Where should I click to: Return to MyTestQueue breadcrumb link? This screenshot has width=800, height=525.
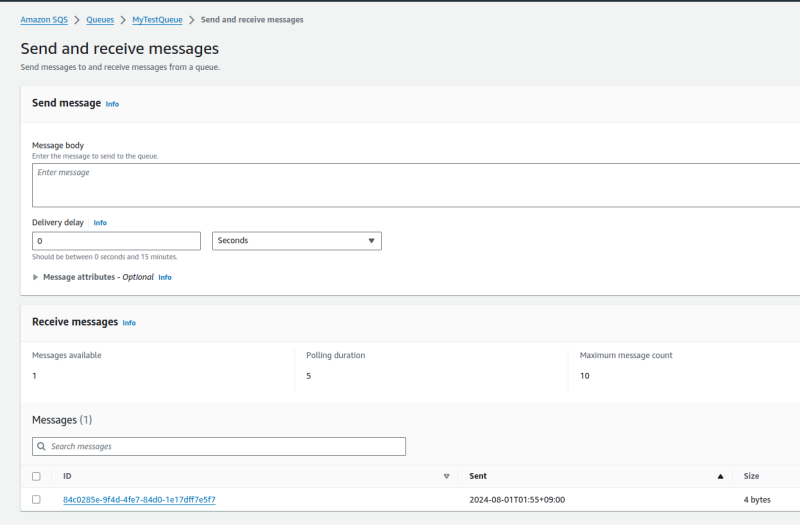click(x=157, y=20)
